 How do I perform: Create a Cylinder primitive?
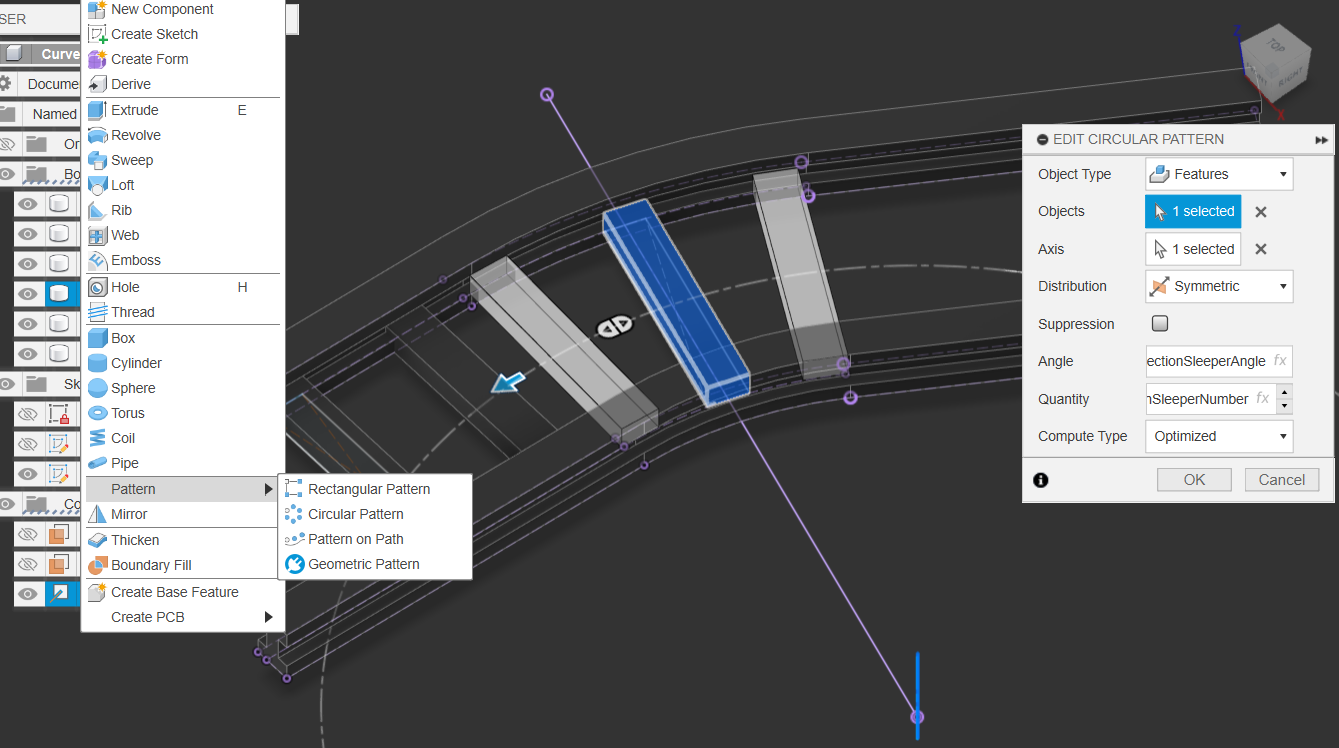[136, 363]
